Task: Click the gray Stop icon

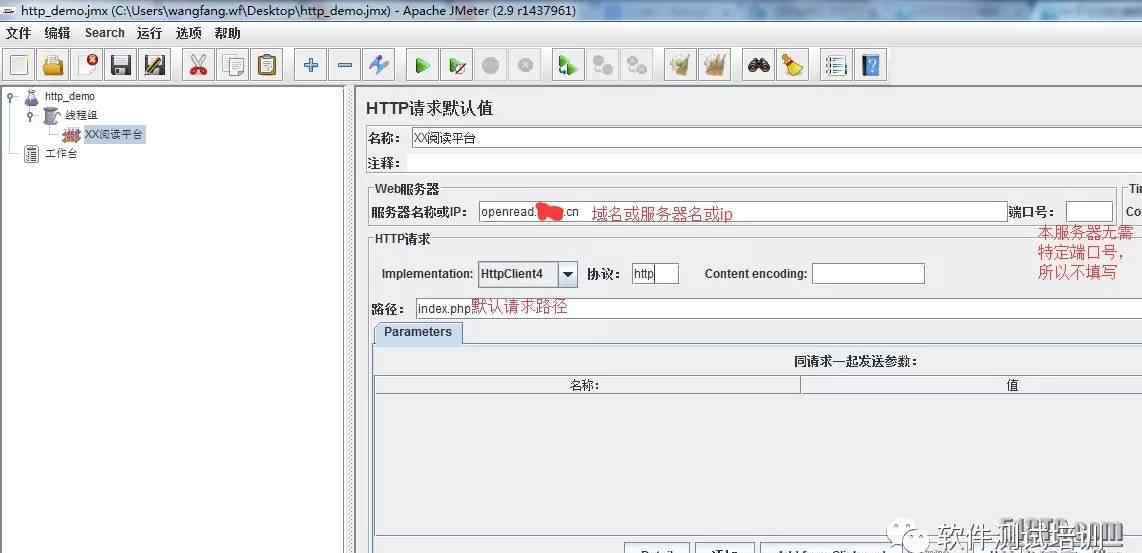Action: pos(491,66)
